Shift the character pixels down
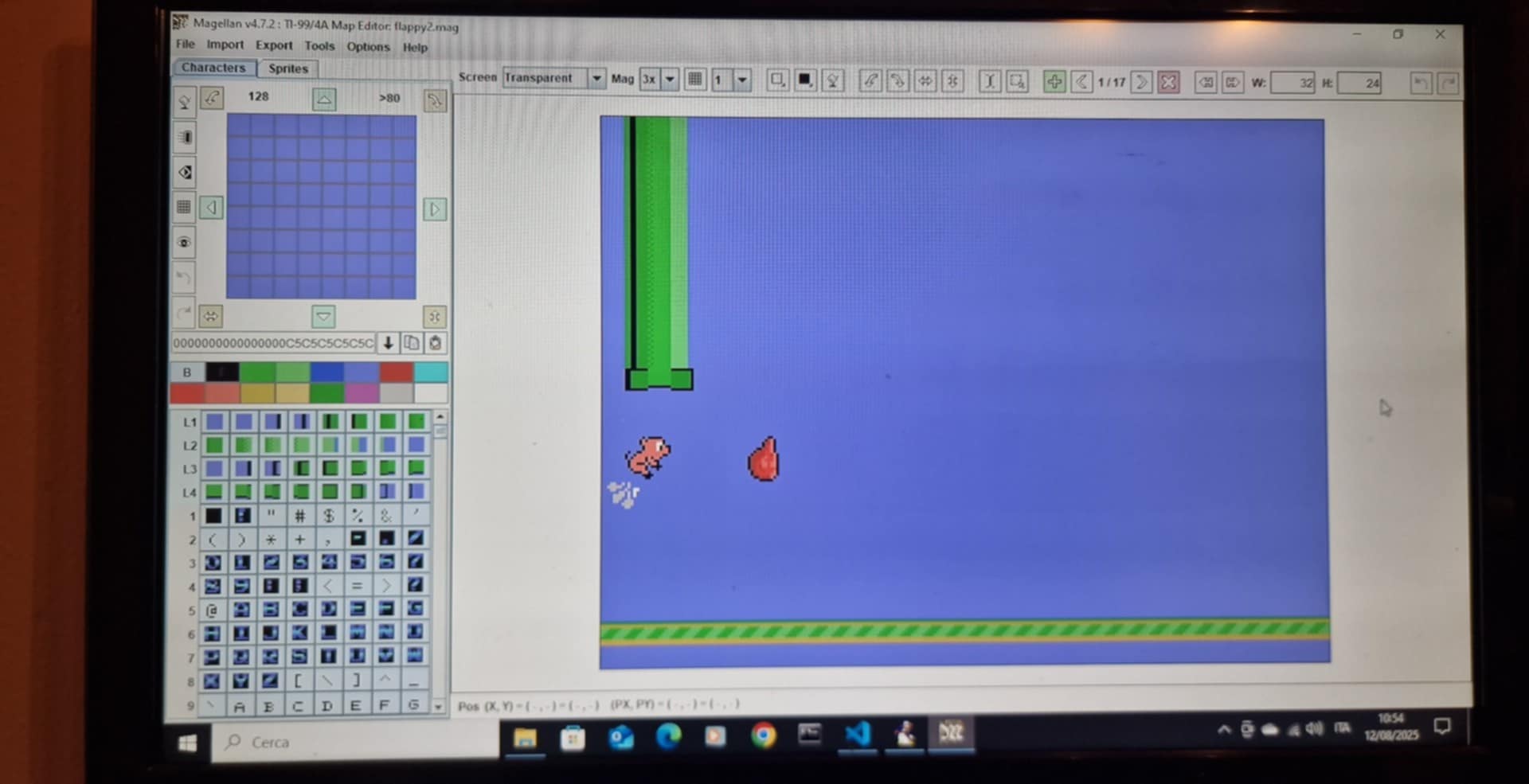Viewport: 1529px width, 784px height. point(323,316)
